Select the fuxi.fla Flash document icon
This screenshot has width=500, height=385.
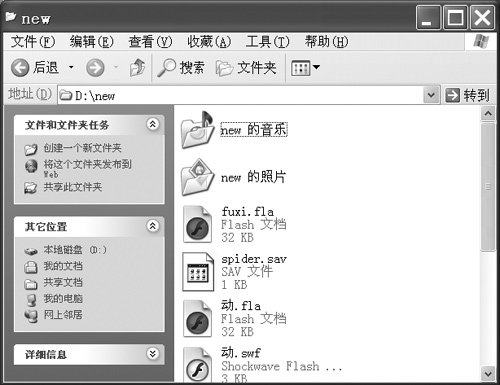tap(197, 224)
